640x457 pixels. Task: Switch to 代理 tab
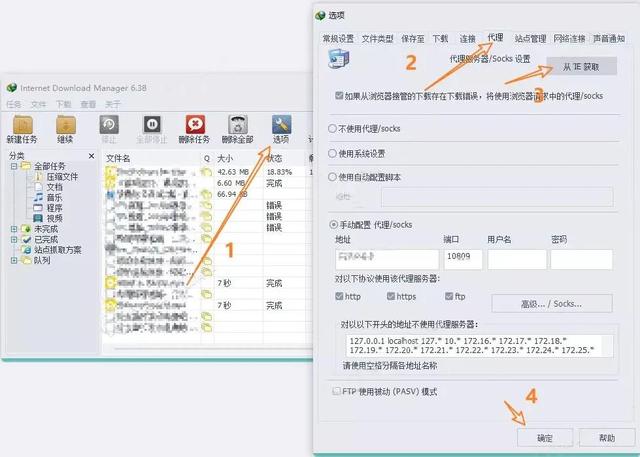click(495, 37)
